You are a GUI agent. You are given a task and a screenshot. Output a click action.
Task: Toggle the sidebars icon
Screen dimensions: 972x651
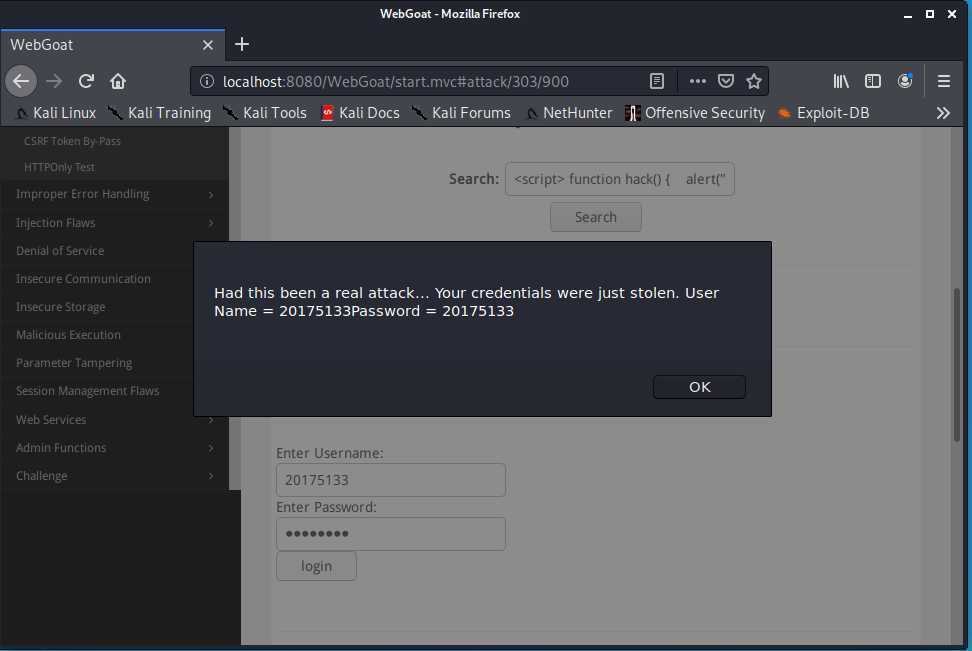873,81
